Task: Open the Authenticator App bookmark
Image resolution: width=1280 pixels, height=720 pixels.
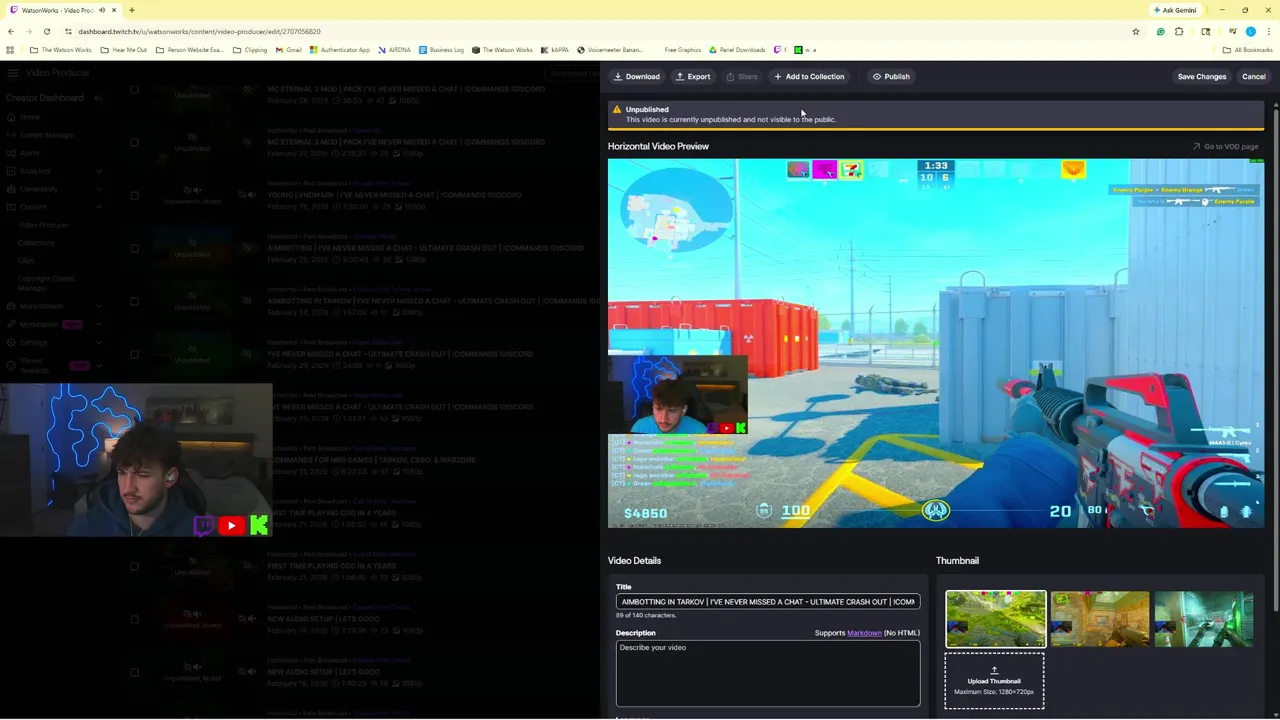Action: coord(340,50)
